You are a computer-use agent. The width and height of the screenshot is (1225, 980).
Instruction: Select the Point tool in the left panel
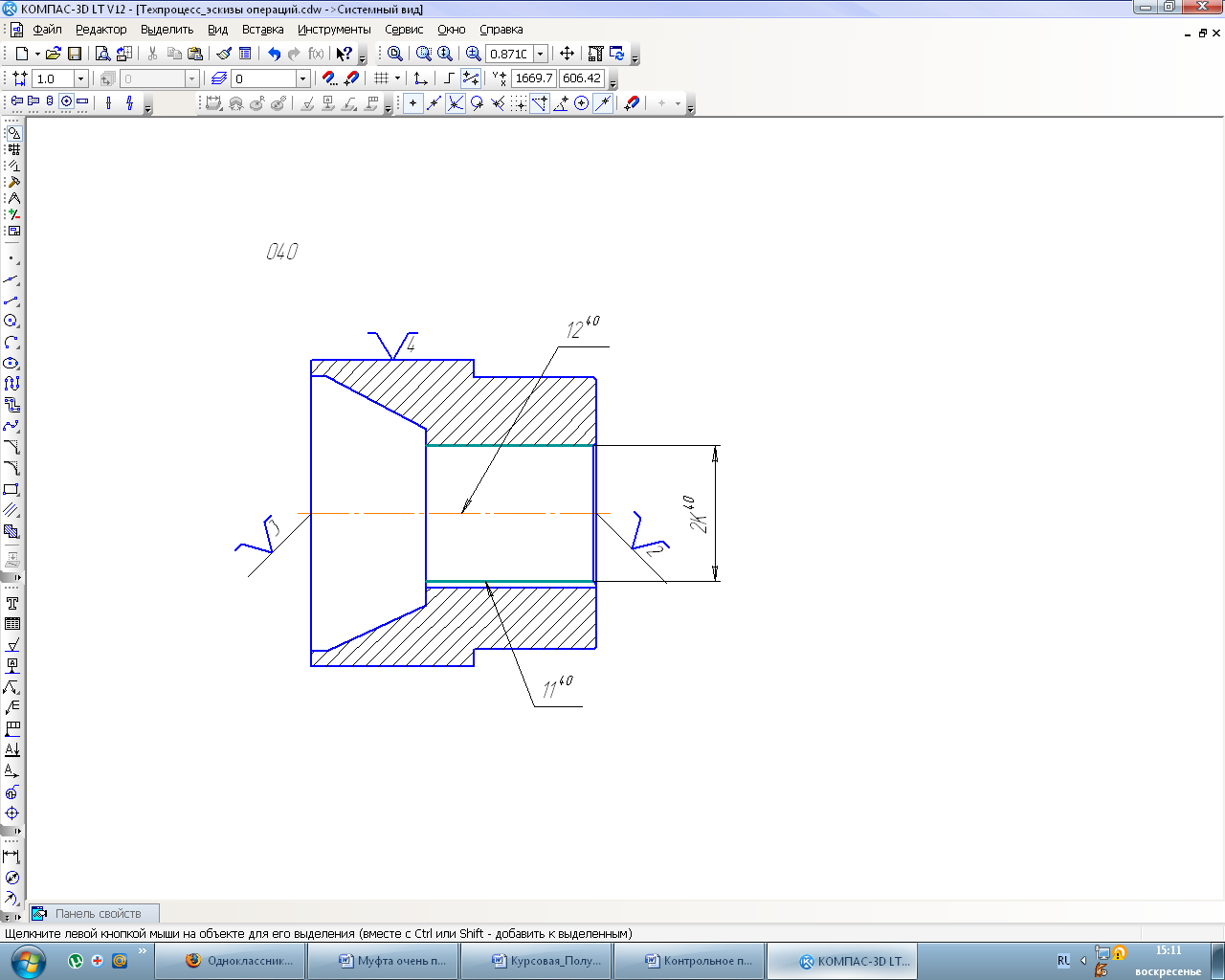[x=11, y=258]
